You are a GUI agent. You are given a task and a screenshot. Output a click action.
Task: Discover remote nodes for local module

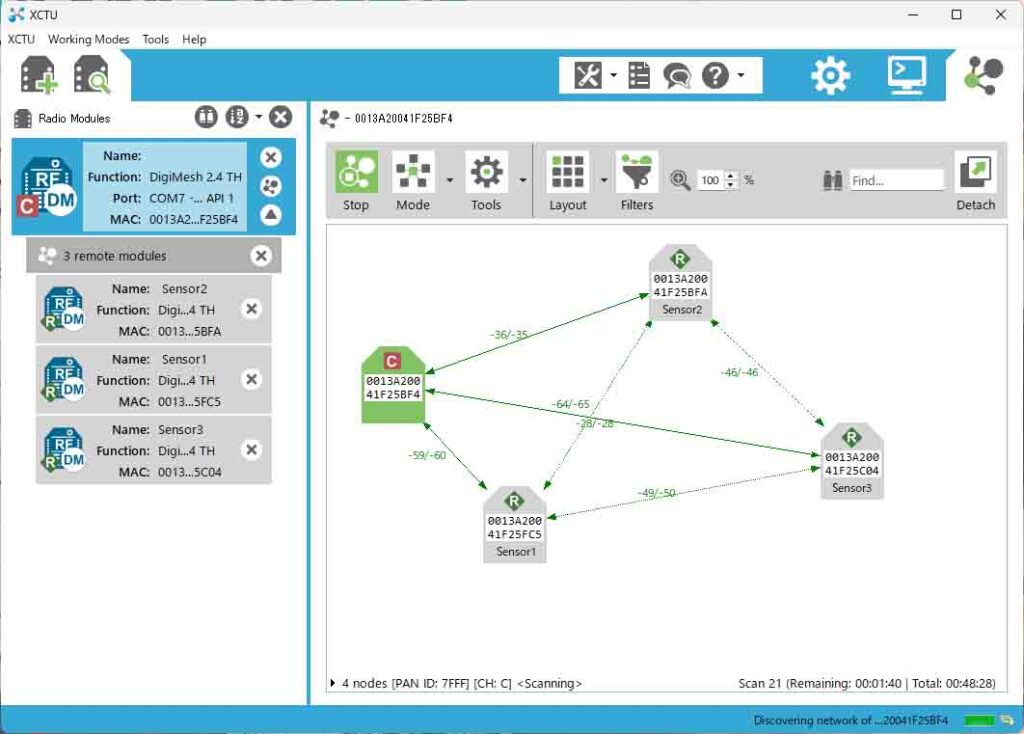pos(270,186)
